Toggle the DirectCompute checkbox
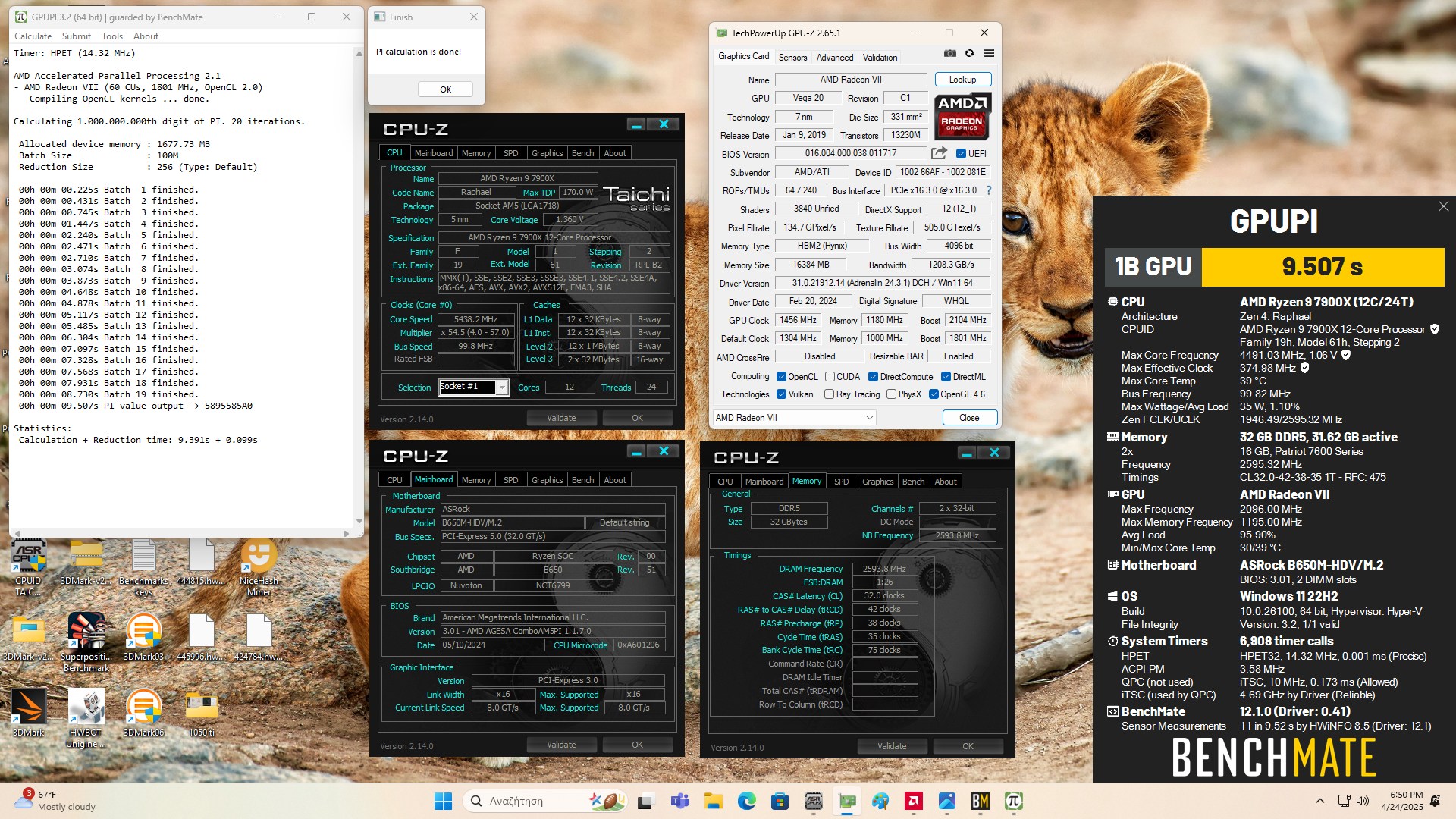 coord(873,377)
